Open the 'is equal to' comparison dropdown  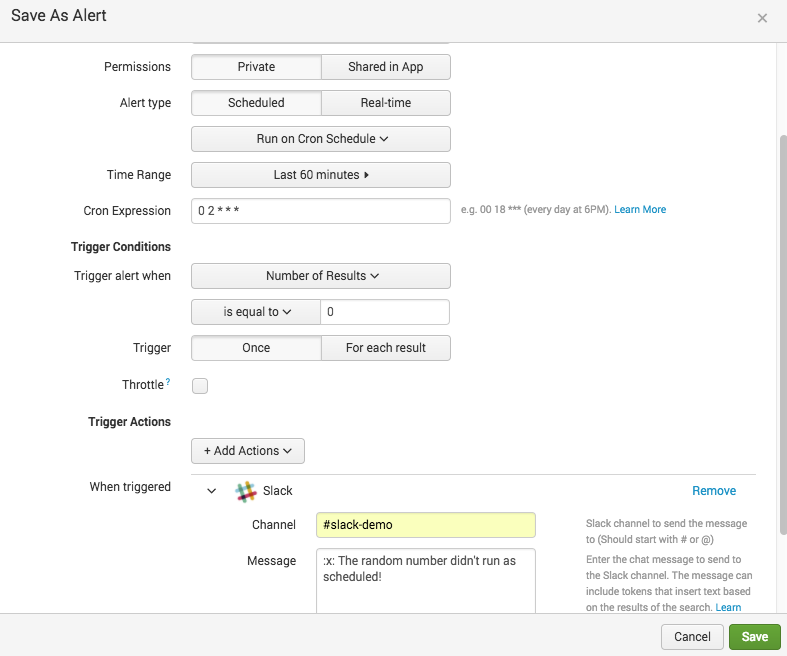[256, 312]
